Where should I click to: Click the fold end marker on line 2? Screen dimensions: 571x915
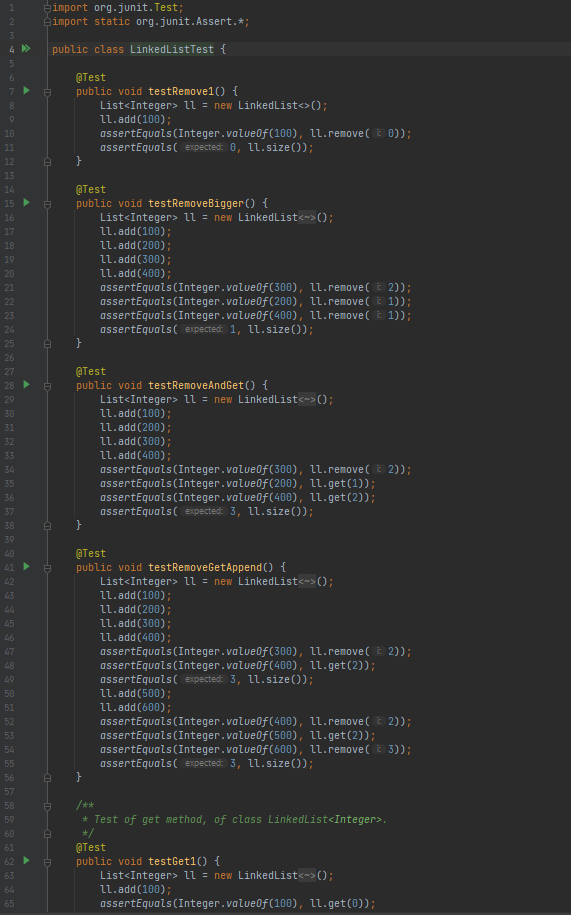tap(47, 22)
